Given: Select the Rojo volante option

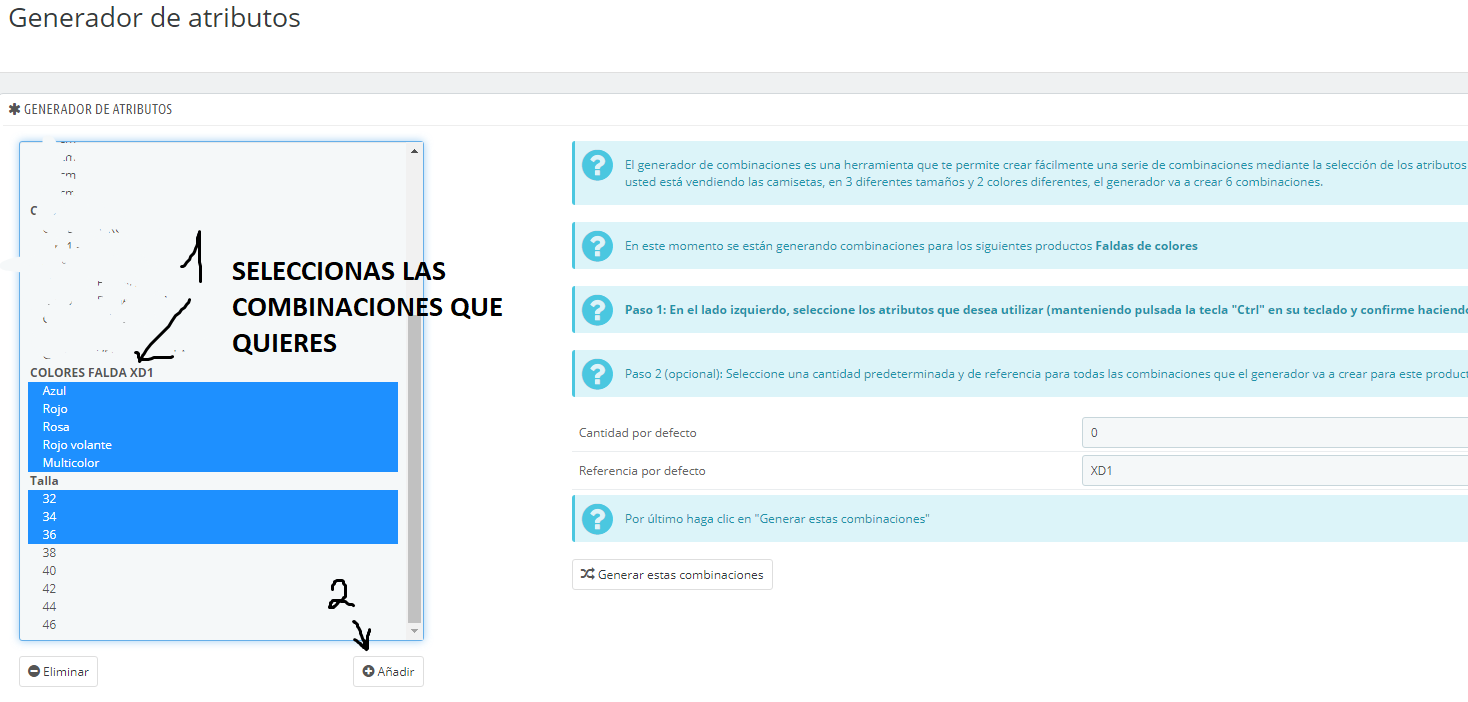Looking at the screenshot, I should click(x=213, y=445).
